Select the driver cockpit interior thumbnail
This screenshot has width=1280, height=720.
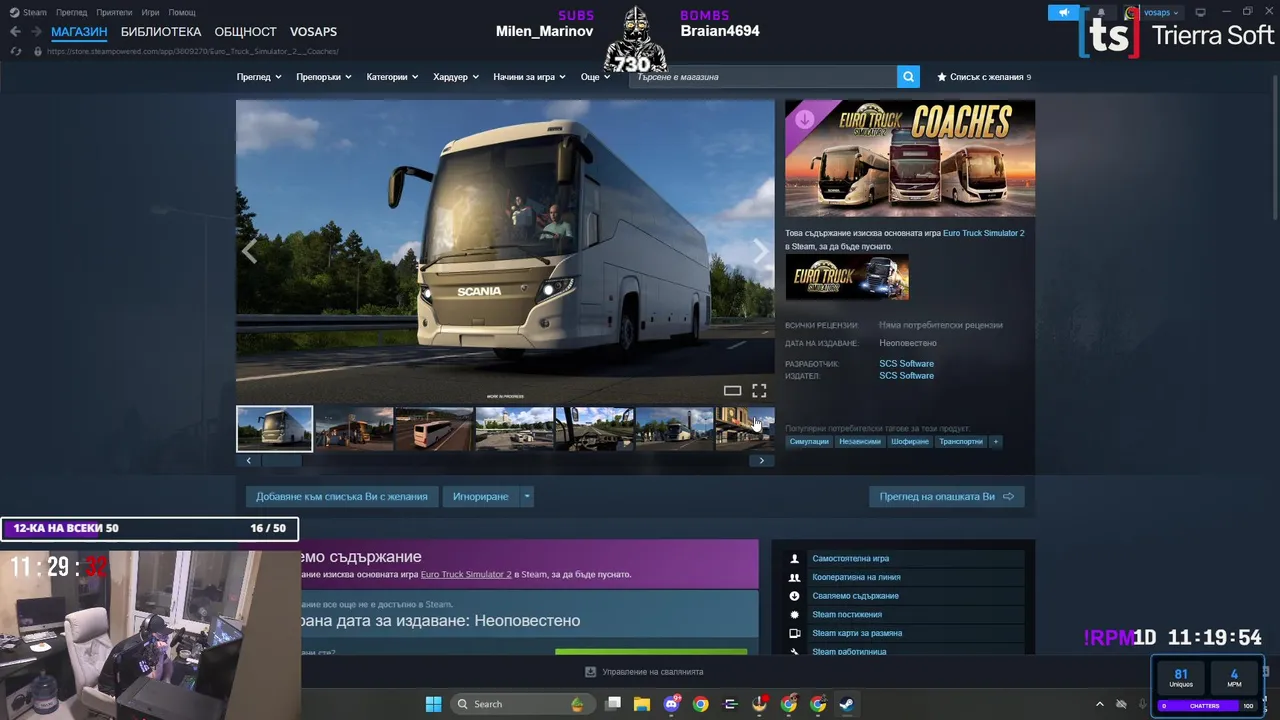point(594,429)
